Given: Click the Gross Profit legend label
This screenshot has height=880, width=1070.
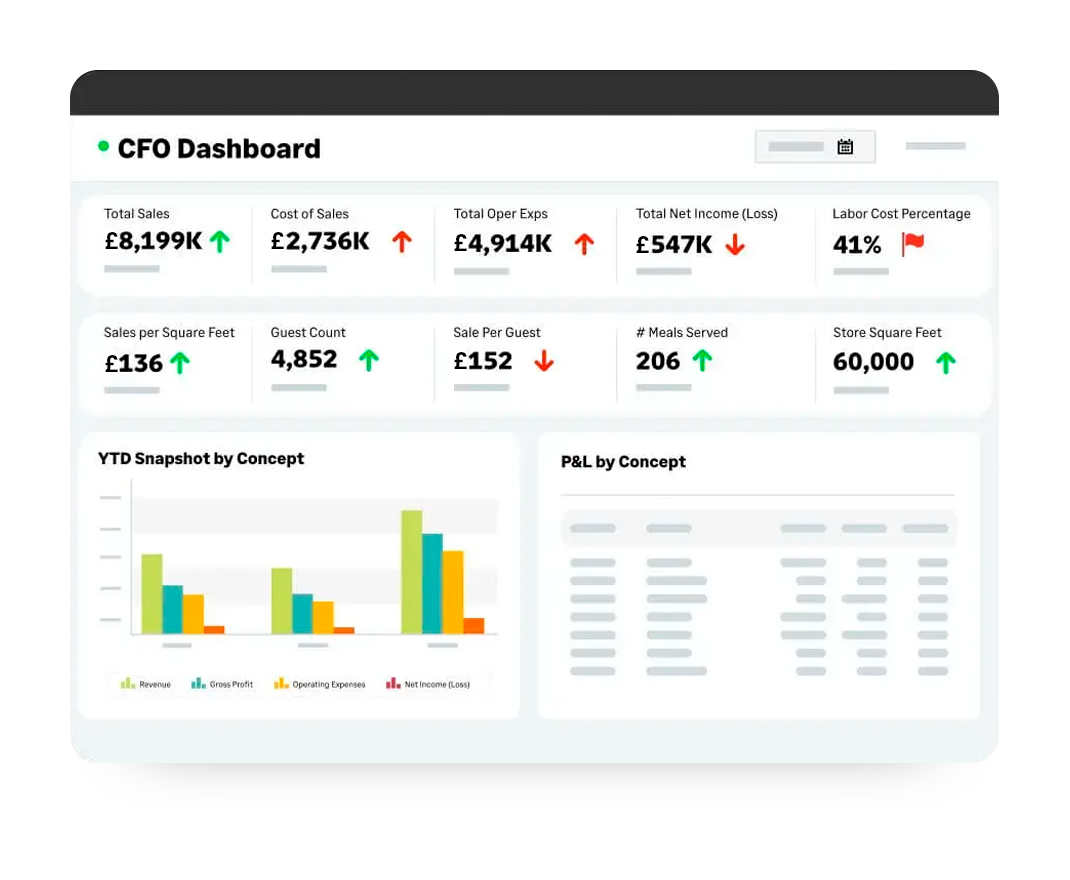Looking at the screenshot, I should pos(231,684).
